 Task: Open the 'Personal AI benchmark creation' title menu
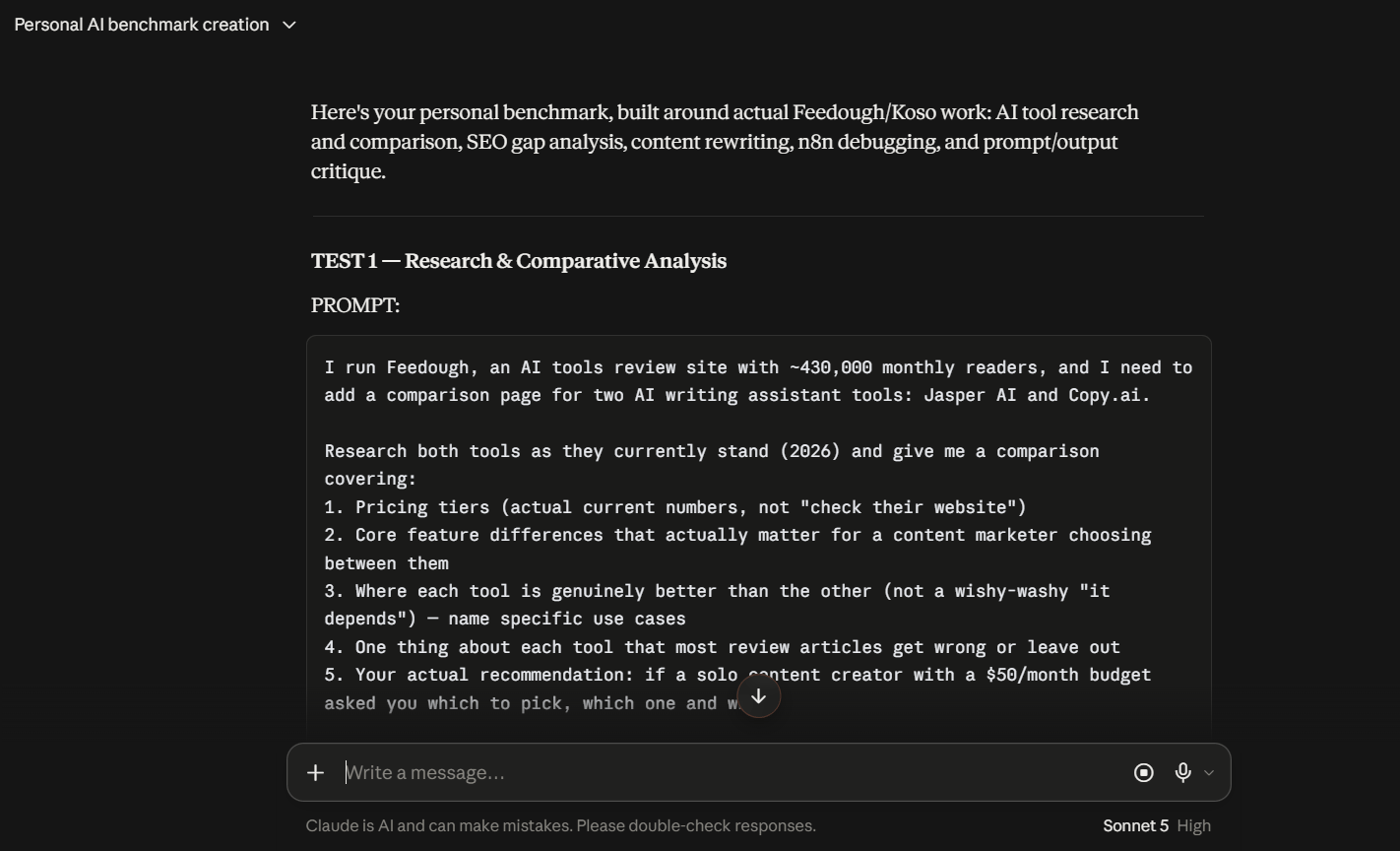pyautogui.click(x=142, y=25)
